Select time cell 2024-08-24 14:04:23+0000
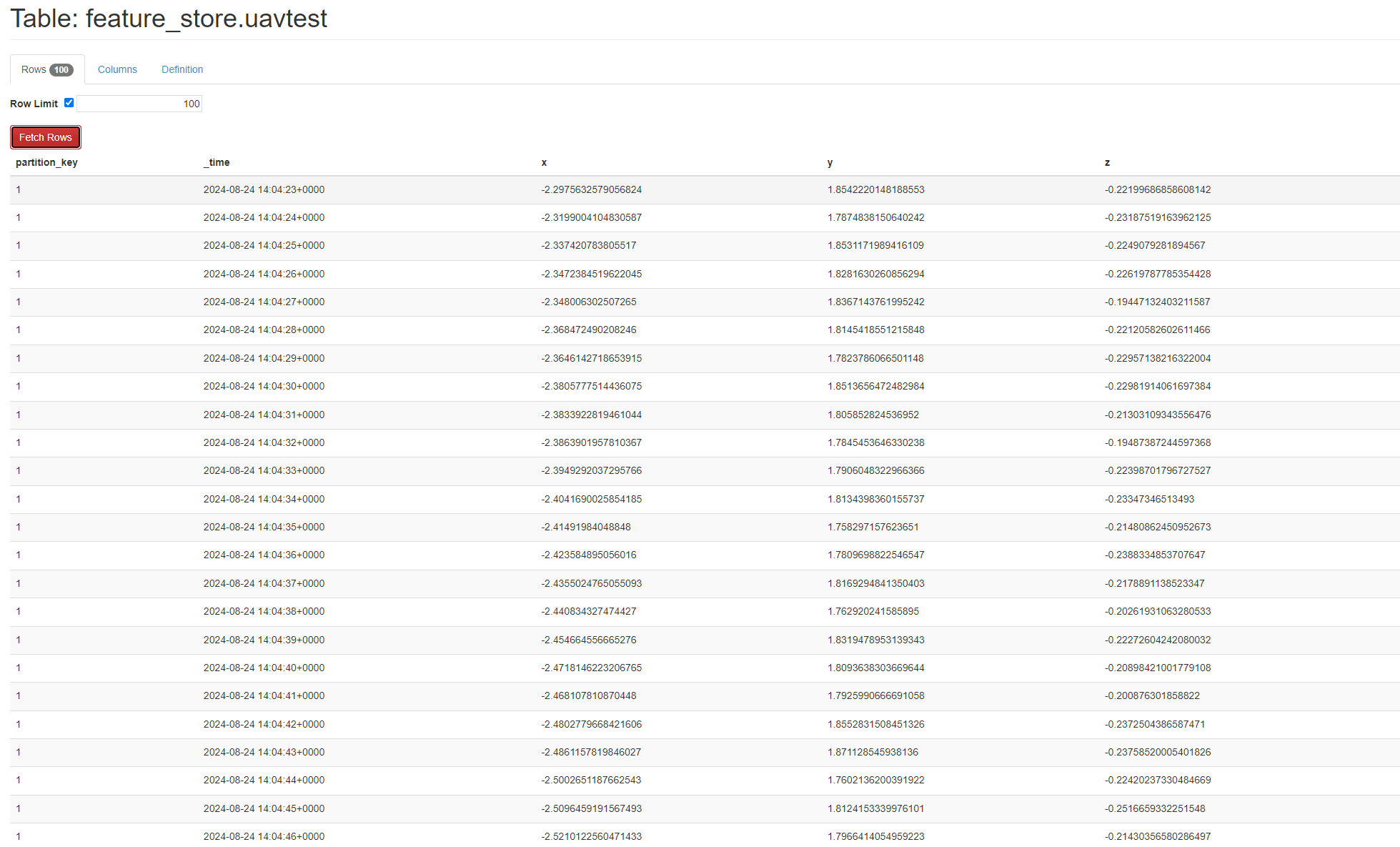This screenshot has width=1400, height=847. (264, 189)
